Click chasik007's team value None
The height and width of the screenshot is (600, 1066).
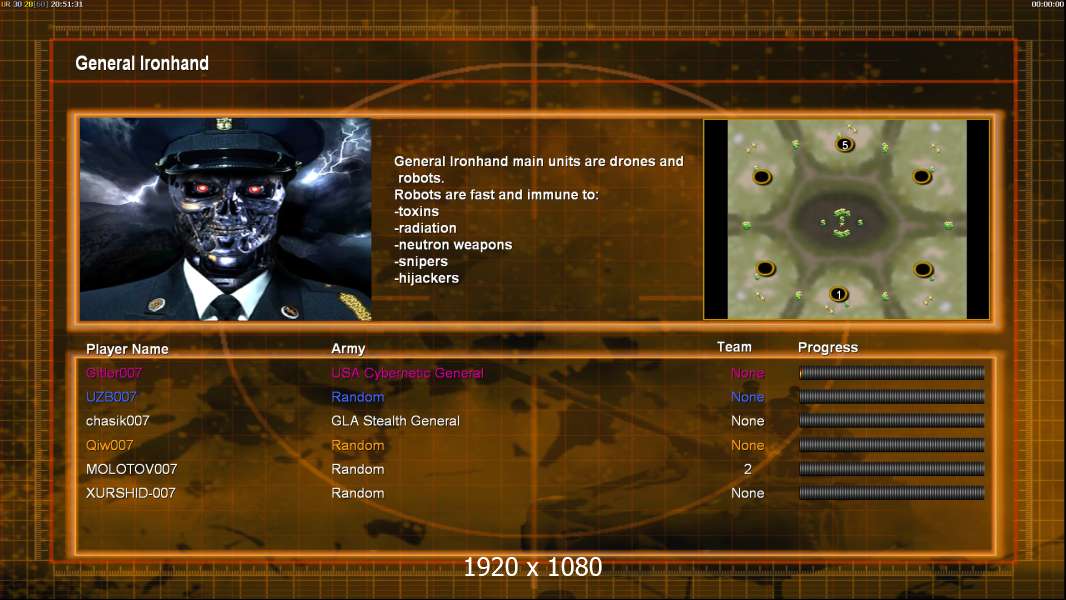pyautogui.click(x=747, y=421)
